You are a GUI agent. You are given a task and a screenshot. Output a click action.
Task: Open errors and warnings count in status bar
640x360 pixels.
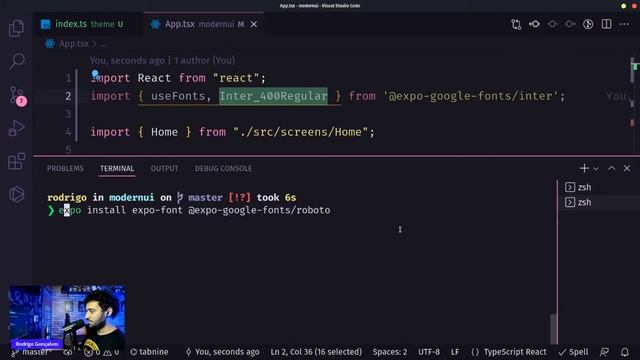[x=102, y=352]
